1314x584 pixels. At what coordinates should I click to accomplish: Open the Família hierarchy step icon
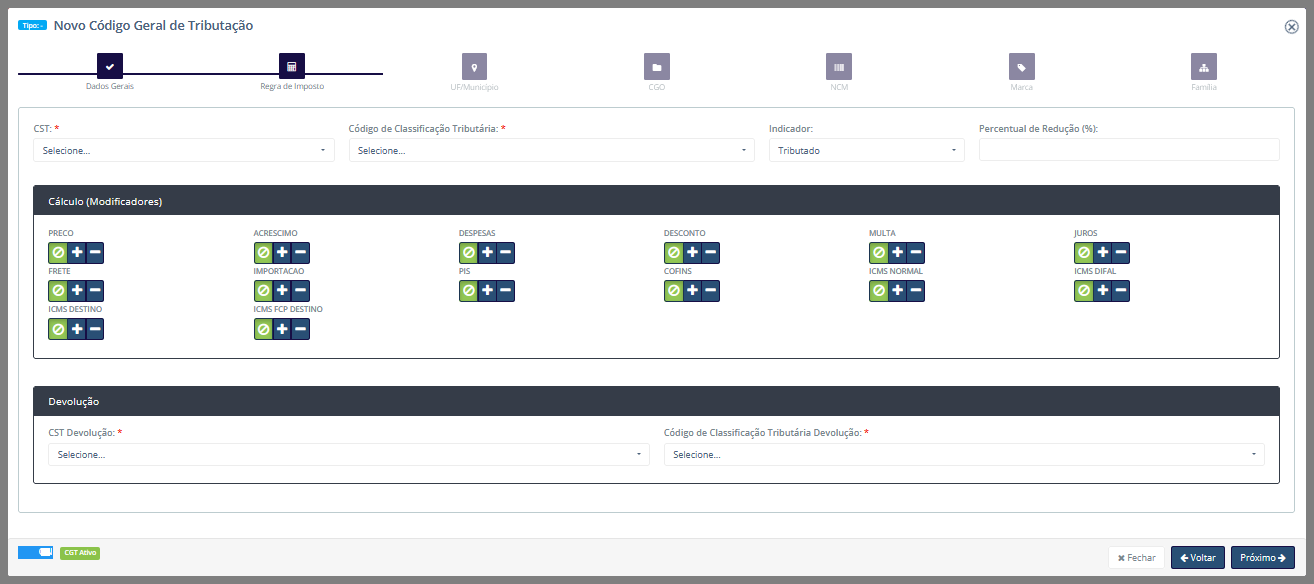tap(1204, 67)
